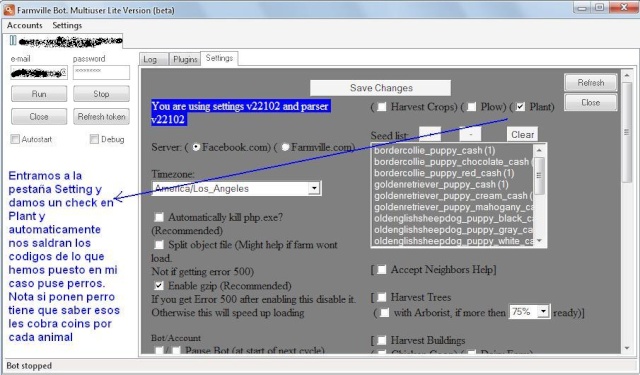Click the Close button below Run
Viewport: 640px width, 375px height.
click(x=39, y=117)
